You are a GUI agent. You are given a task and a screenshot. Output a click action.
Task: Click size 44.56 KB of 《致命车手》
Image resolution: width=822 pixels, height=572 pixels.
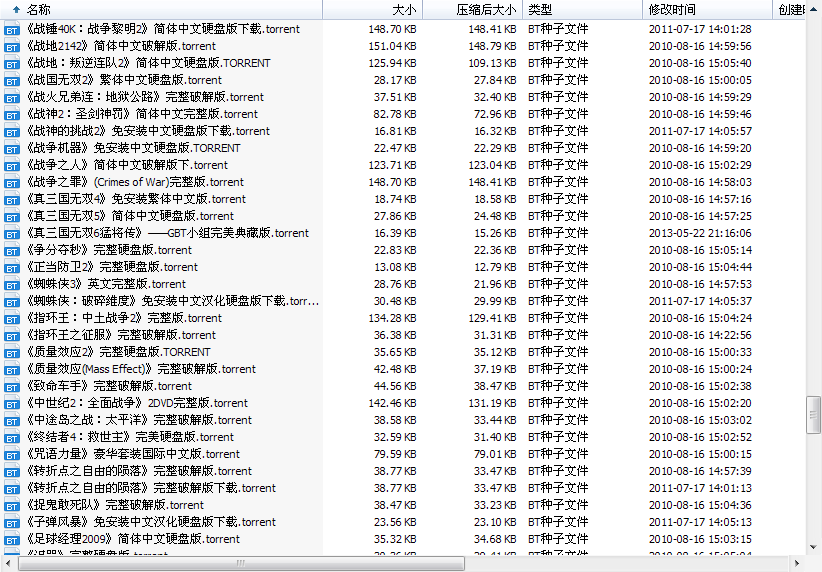pyautogui.click(x=395, y=386)
